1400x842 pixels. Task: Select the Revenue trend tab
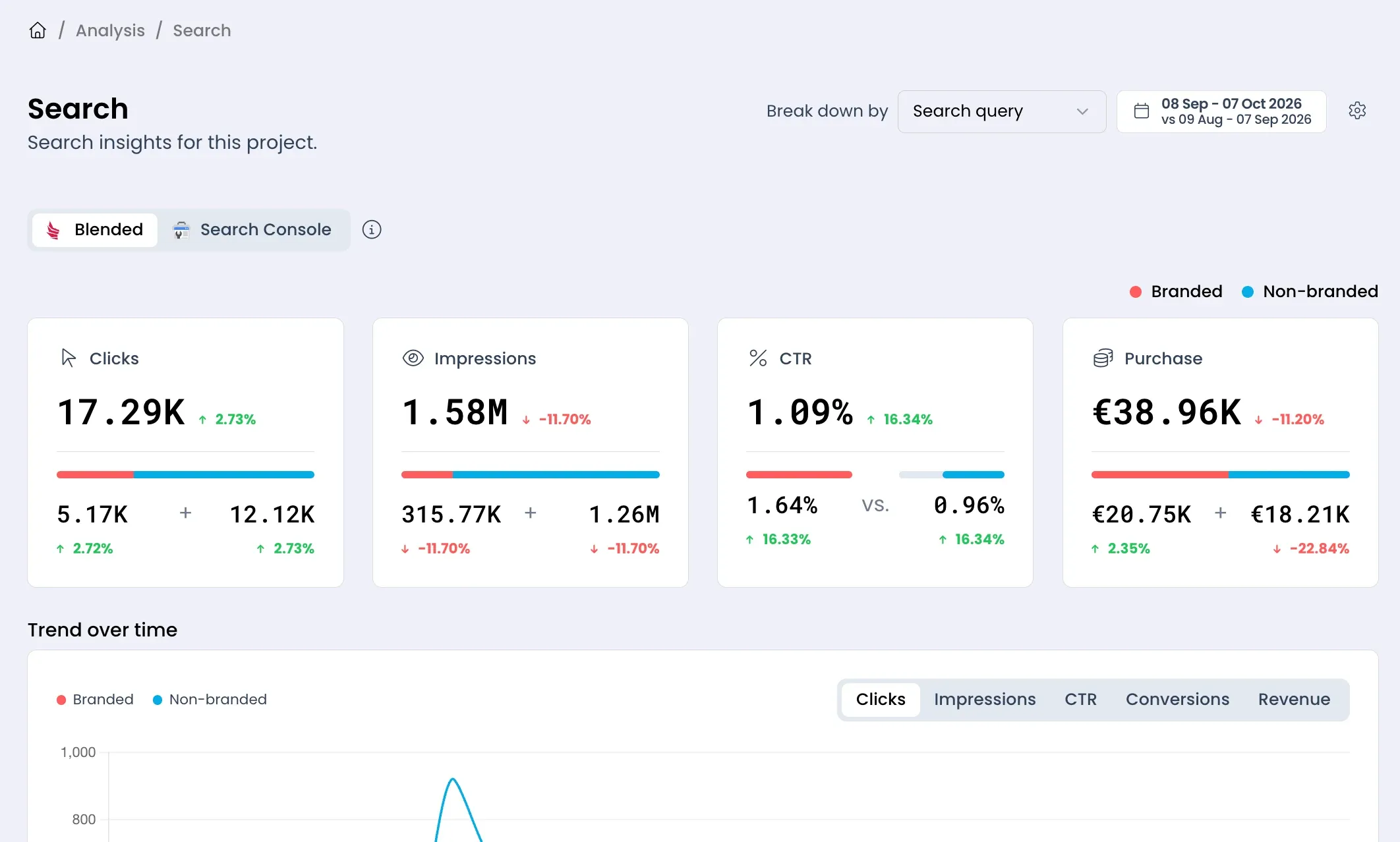tap(1294, 700)
